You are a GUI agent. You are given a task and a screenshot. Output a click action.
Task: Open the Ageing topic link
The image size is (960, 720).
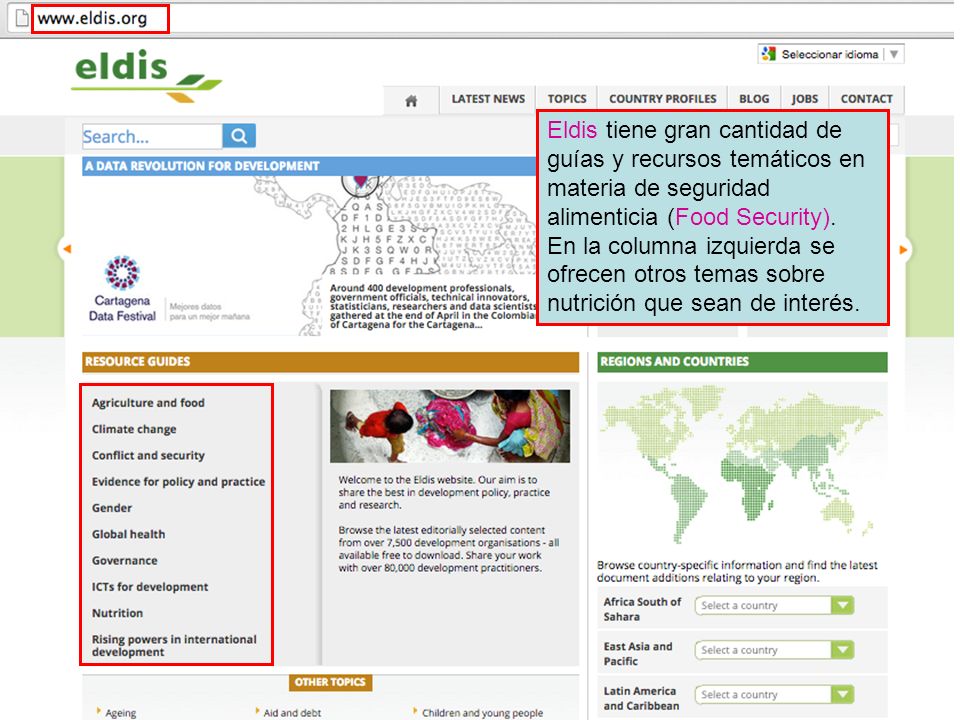121,713
